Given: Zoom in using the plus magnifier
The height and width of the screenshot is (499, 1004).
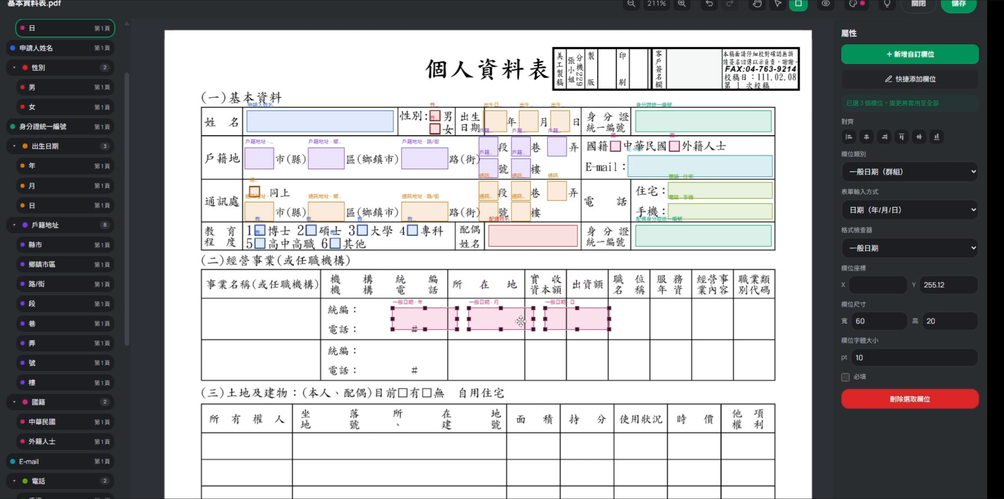Looking at the screenshot, I should click(x=682, y=4).
